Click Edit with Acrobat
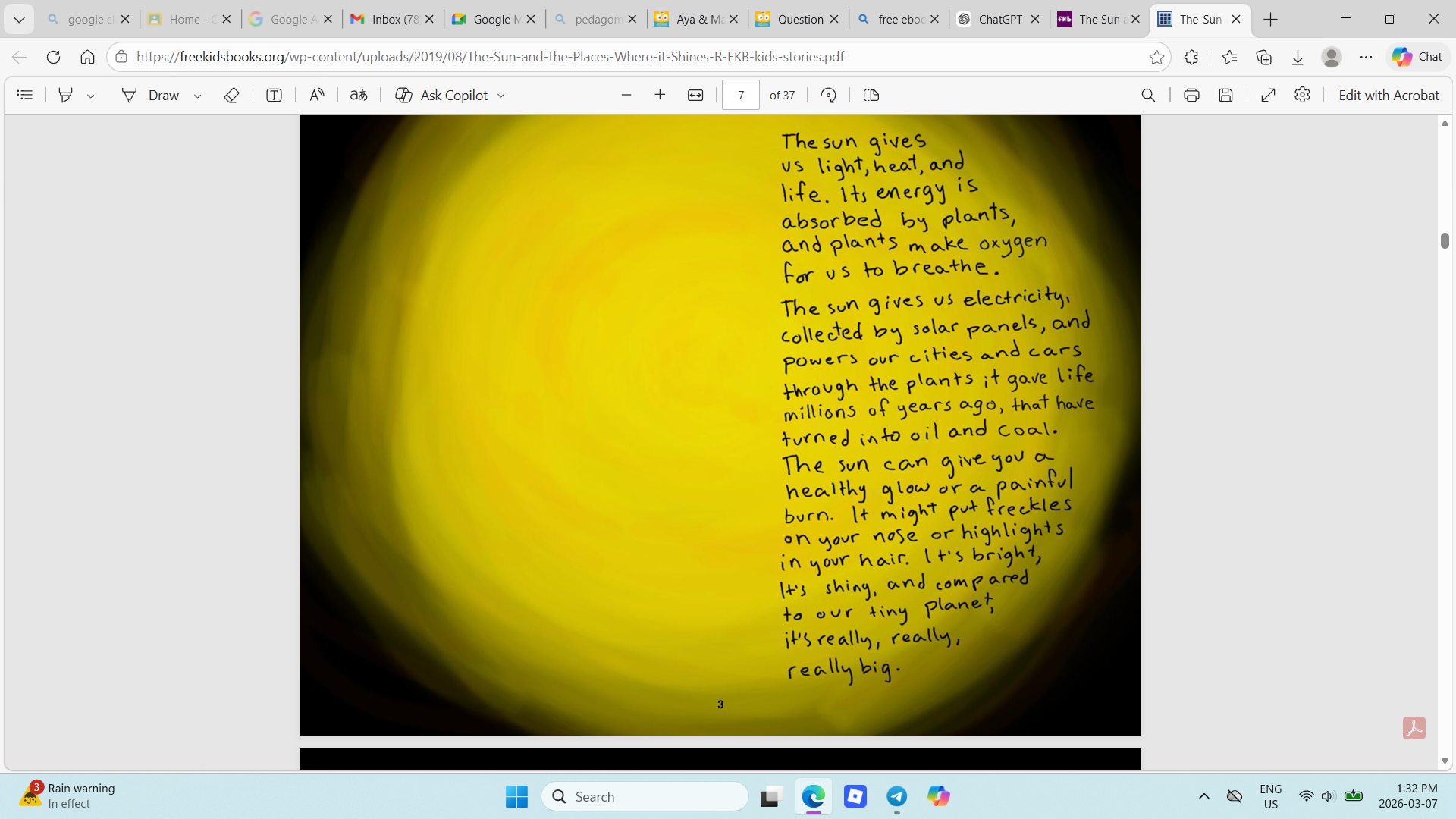This screenshot has height=819, width=1456. (1388, 95)
